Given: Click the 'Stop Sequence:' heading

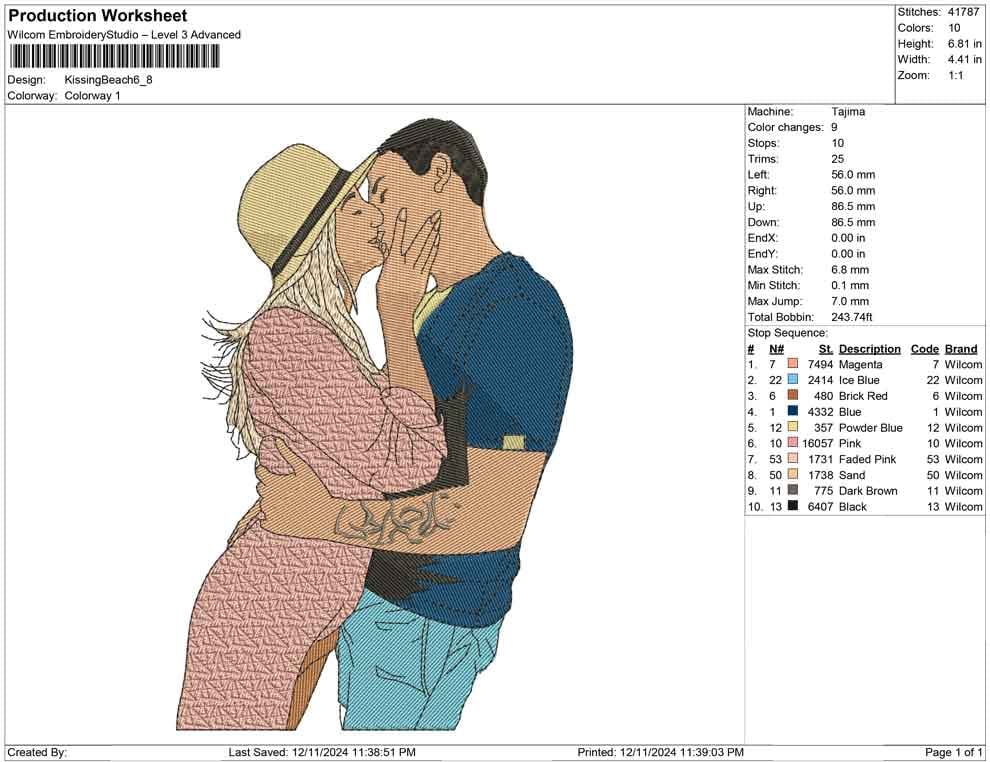Looking at the screenshot, I should [787, 333].
